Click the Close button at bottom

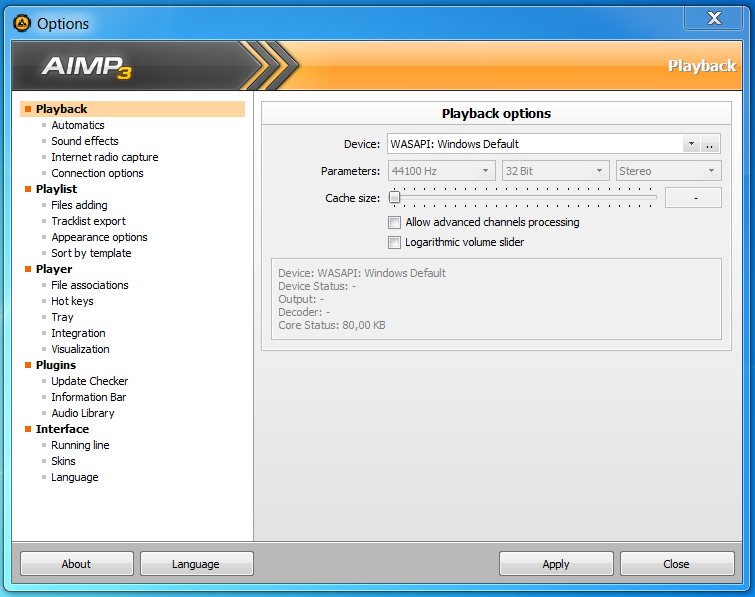tap(677, 564)
